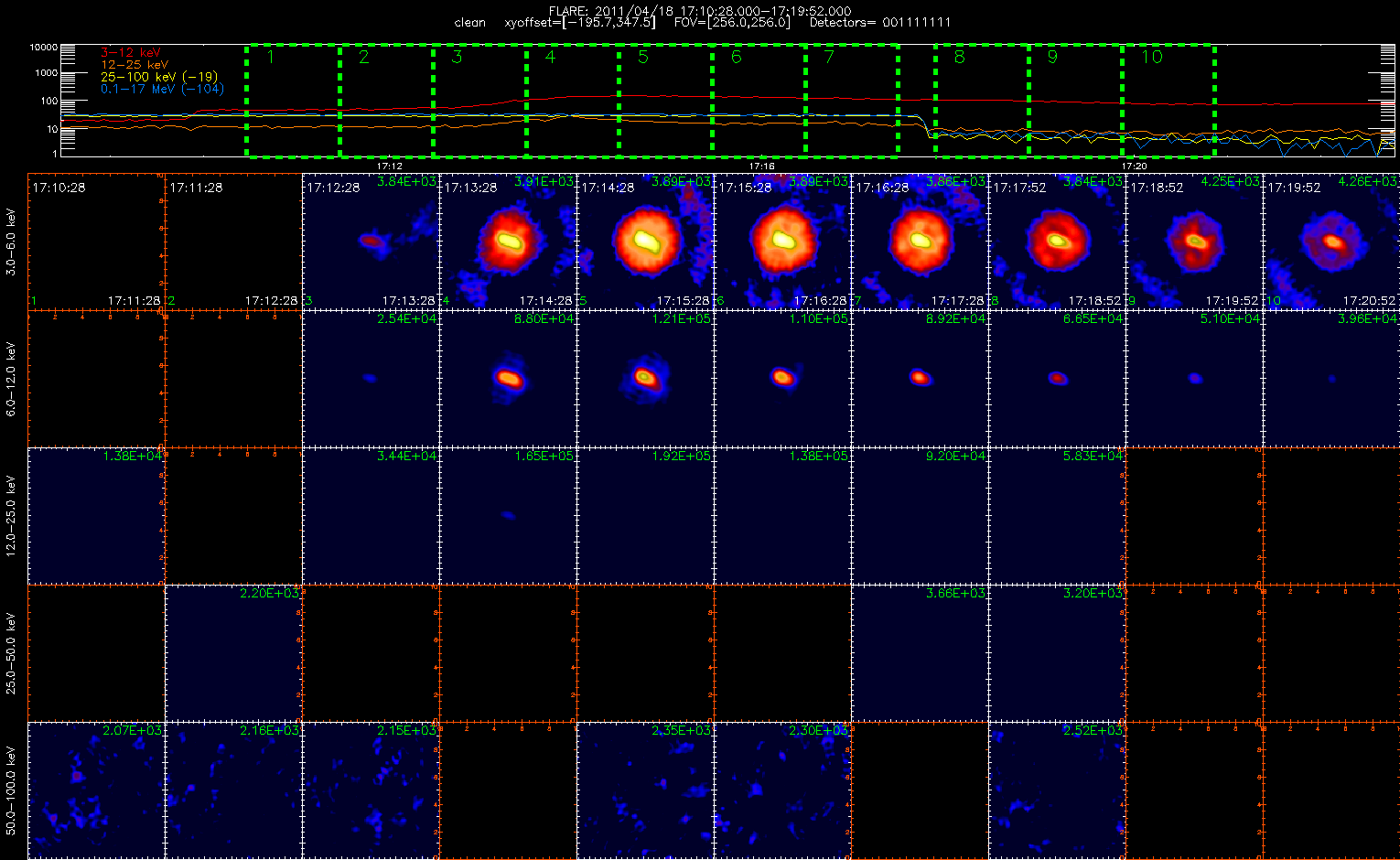1400x860 pixels.
Task: Click the 17:16 light curve axis label
Action: pos(762,167)
